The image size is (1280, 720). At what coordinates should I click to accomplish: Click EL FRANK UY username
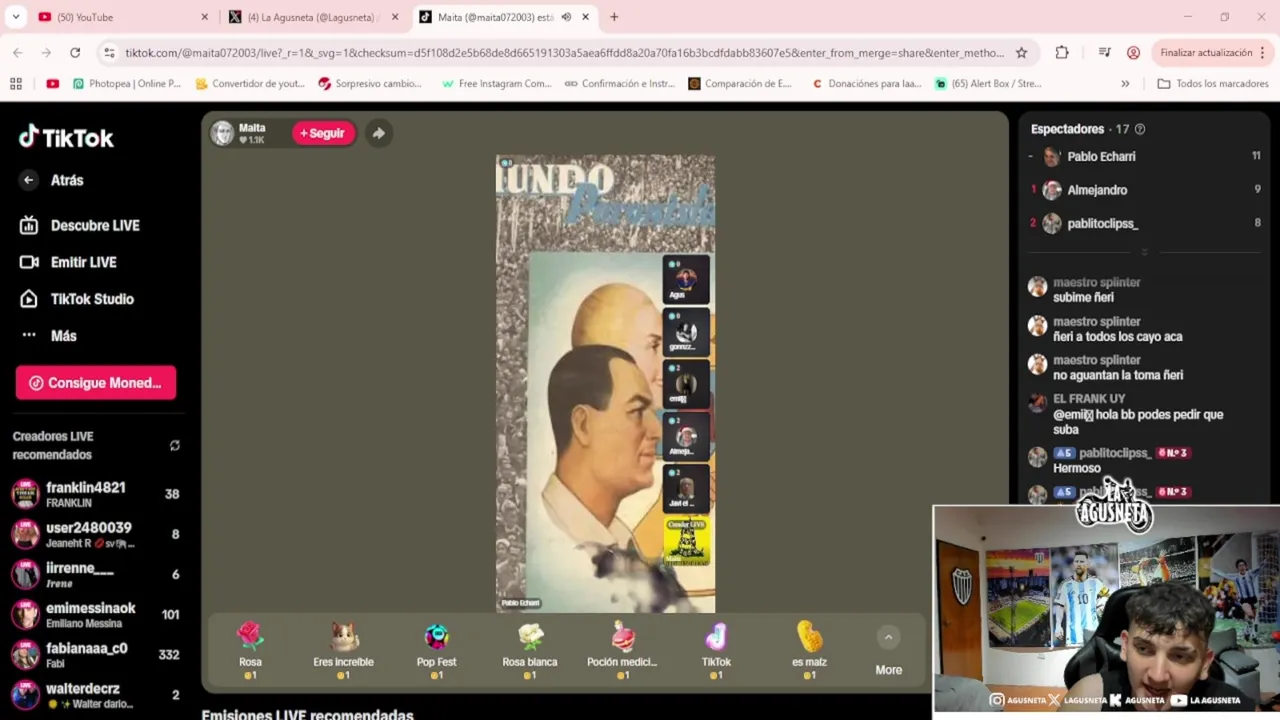(1089, 399)
